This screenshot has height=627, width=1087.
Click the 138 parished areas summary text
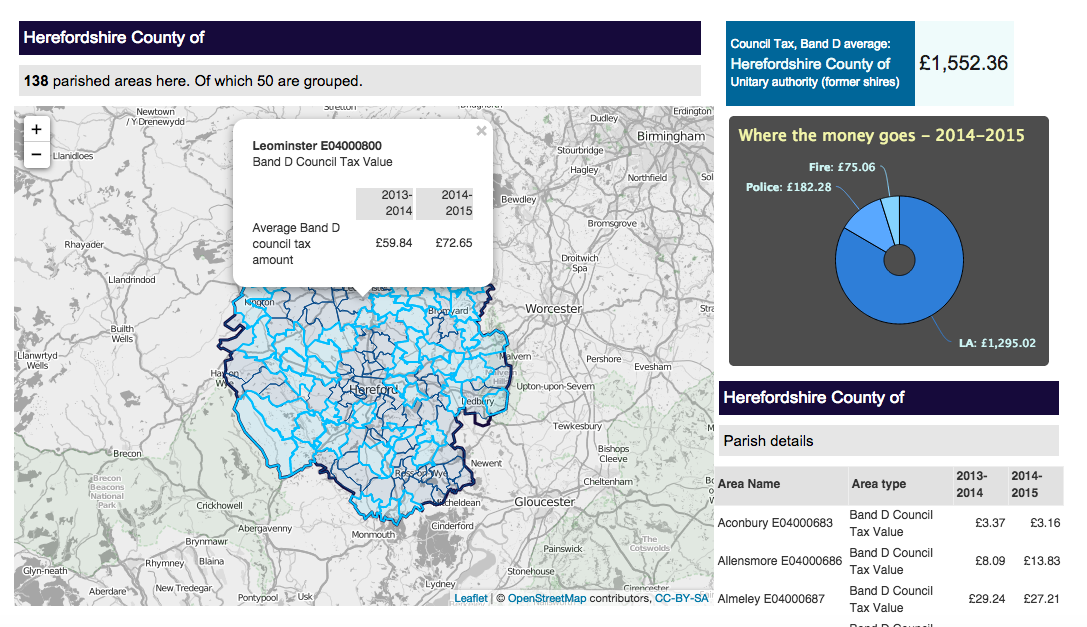click(193, 81)
